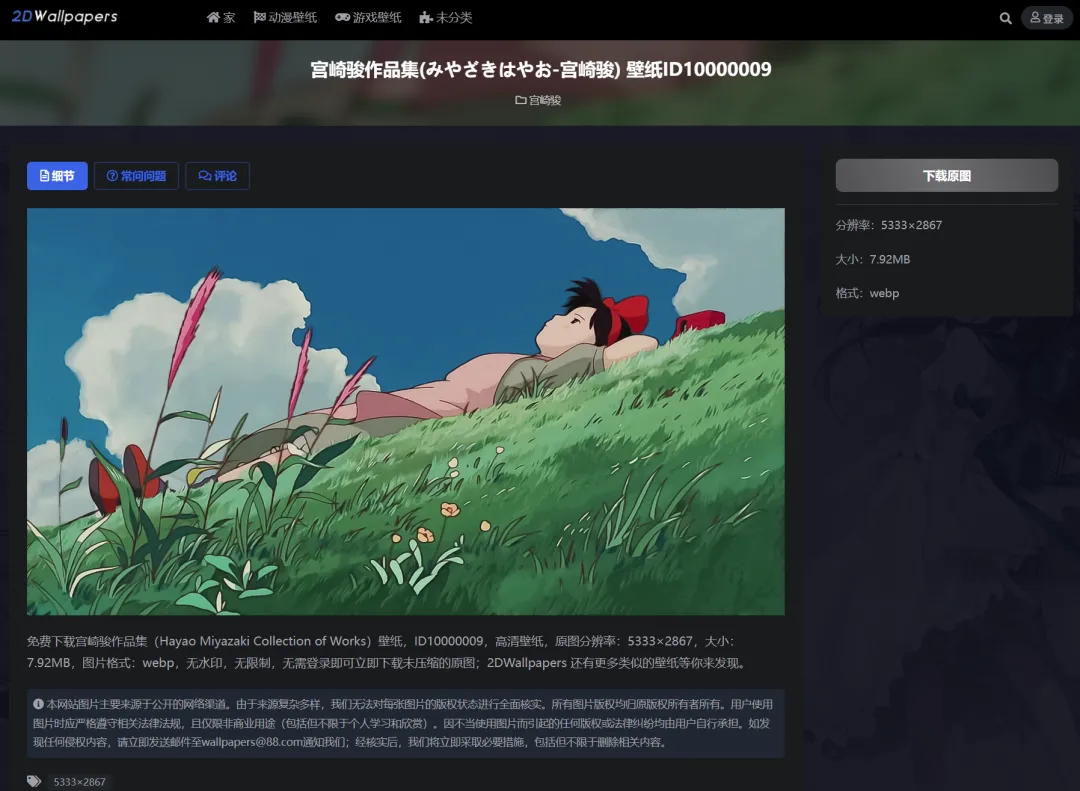Click wallpapers@88.com in the notice
This screenshot has width=1080, height=791.
pyautogui.click(x=253, y=742)
